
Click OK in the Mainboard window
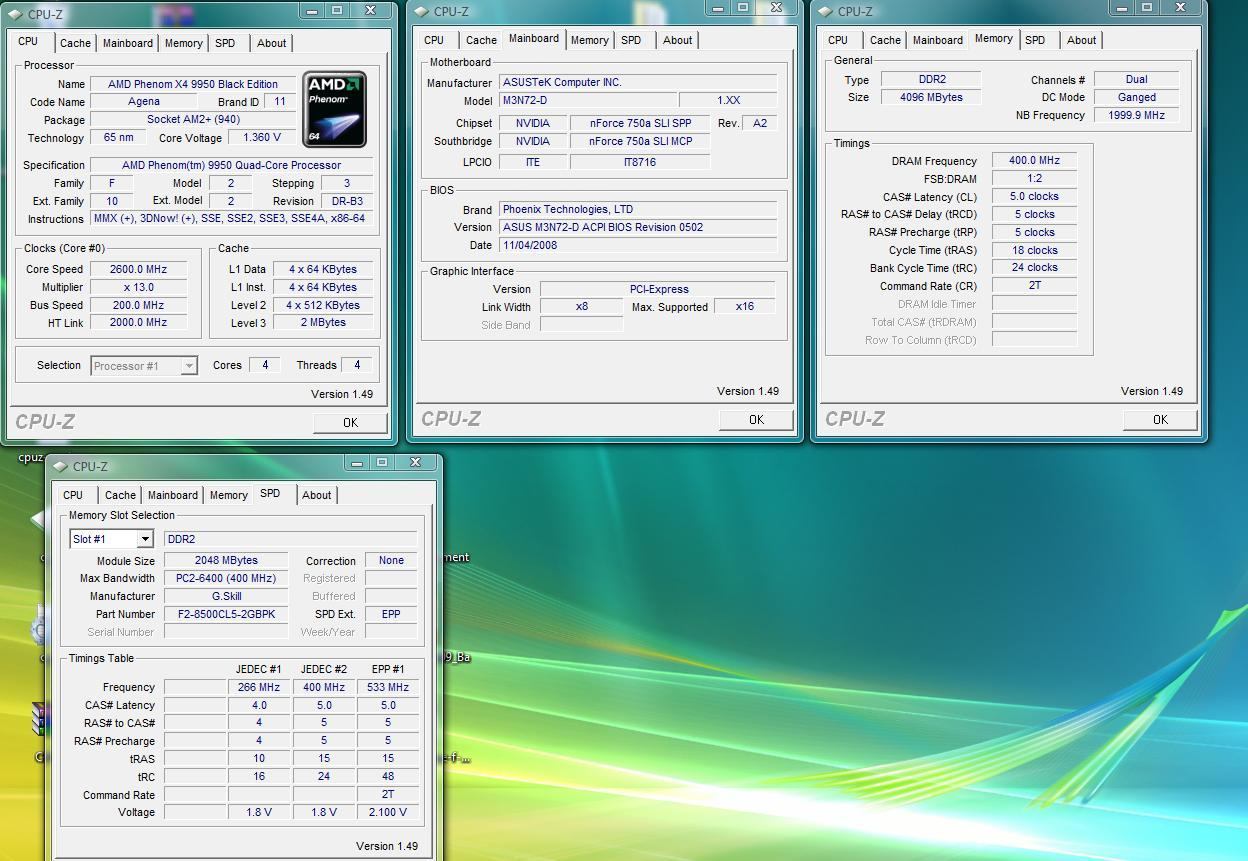click(756, 420)
